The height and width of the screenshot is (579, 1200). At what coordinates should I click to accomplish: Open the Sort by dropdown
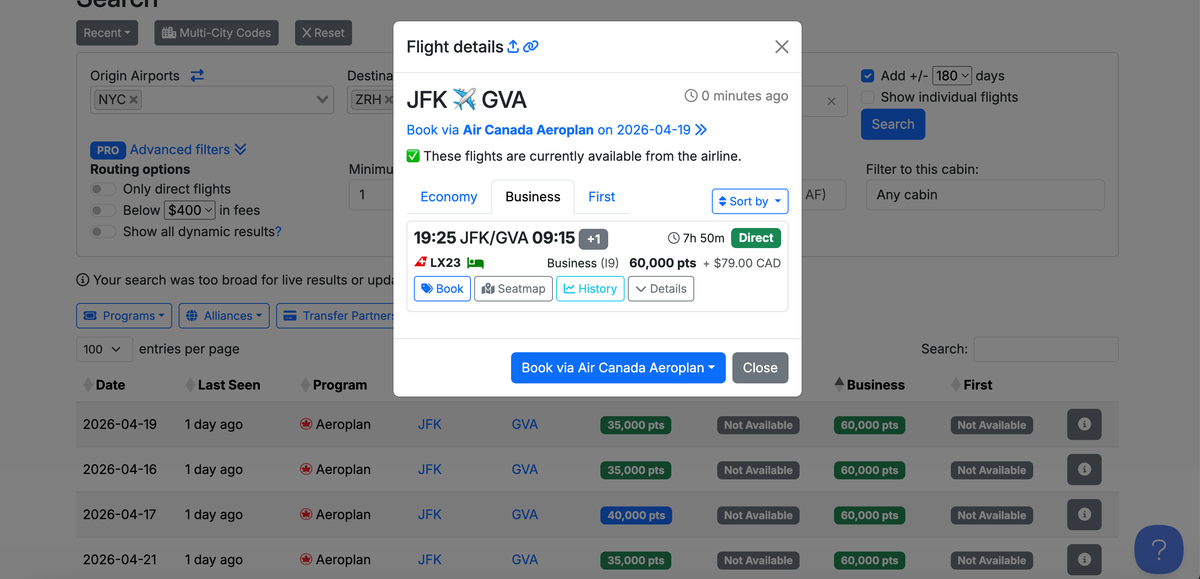[x=750, y=201]
